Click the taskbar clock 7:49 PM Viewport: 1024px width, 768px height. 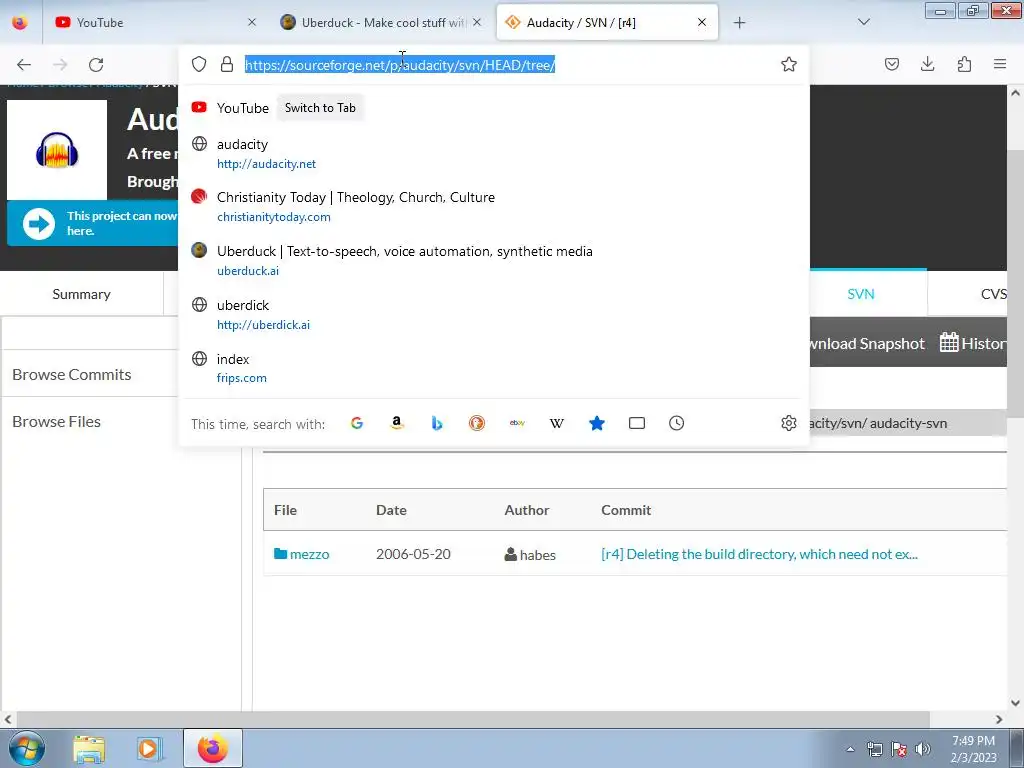[973, 748]
